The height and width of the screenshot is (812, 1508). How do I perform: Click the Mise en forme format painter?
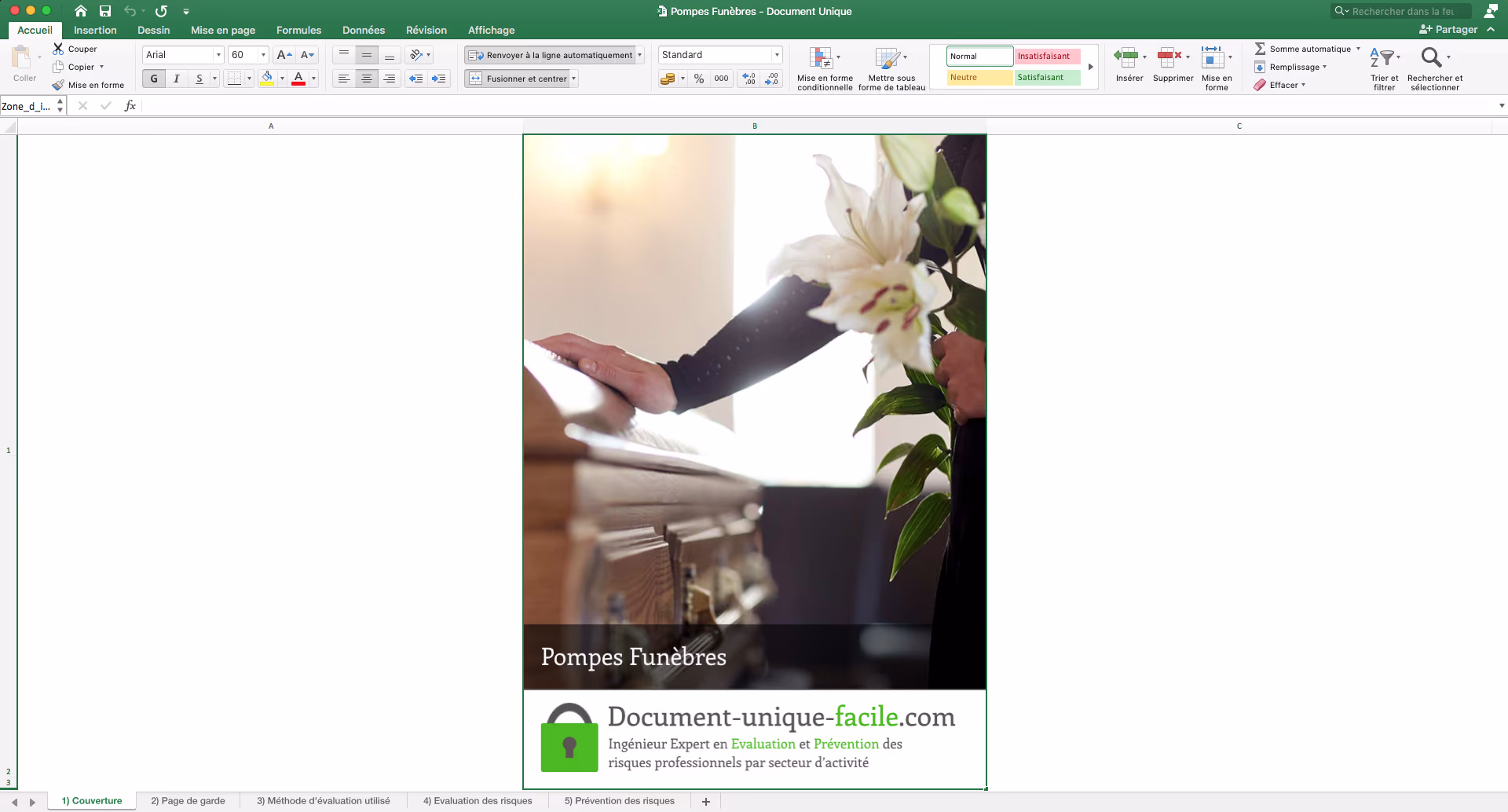[88, 85]
